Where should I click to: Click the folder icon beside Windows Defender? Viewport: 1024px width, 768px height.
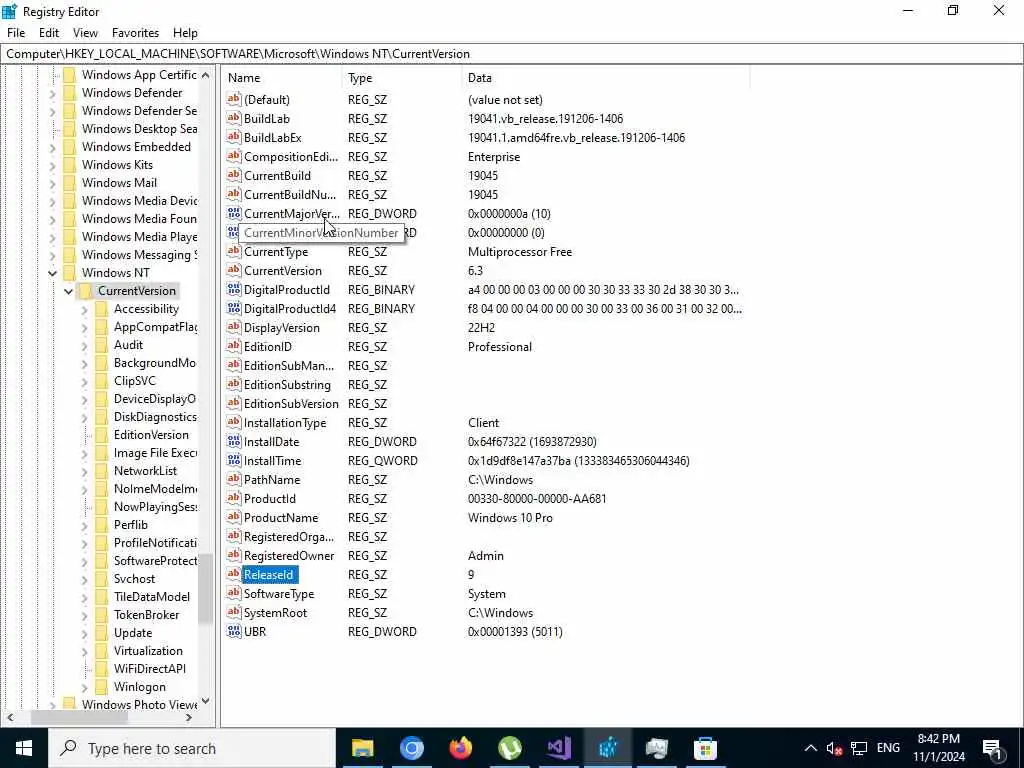point(70,93)
